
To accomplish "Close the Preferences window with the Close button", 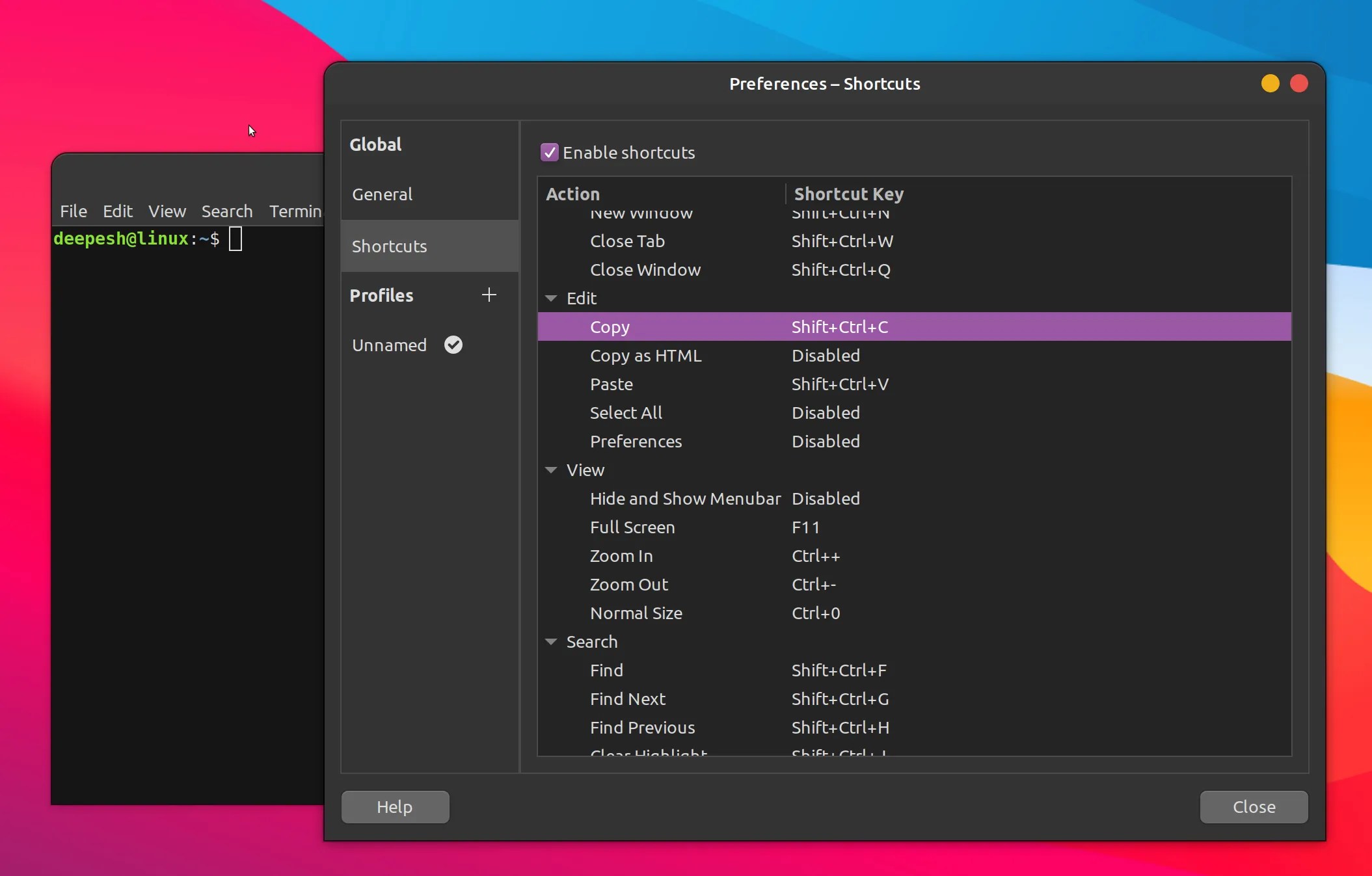I will [x=1252, y=806].
